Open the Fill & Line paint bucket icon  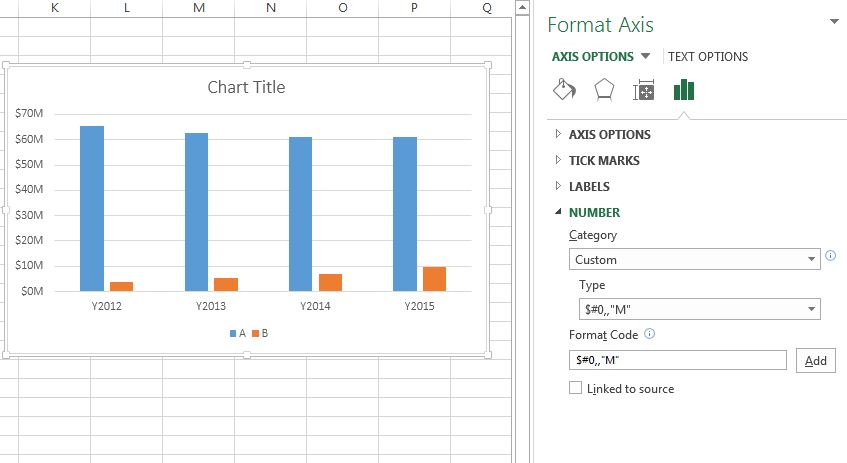coord(565,90)
